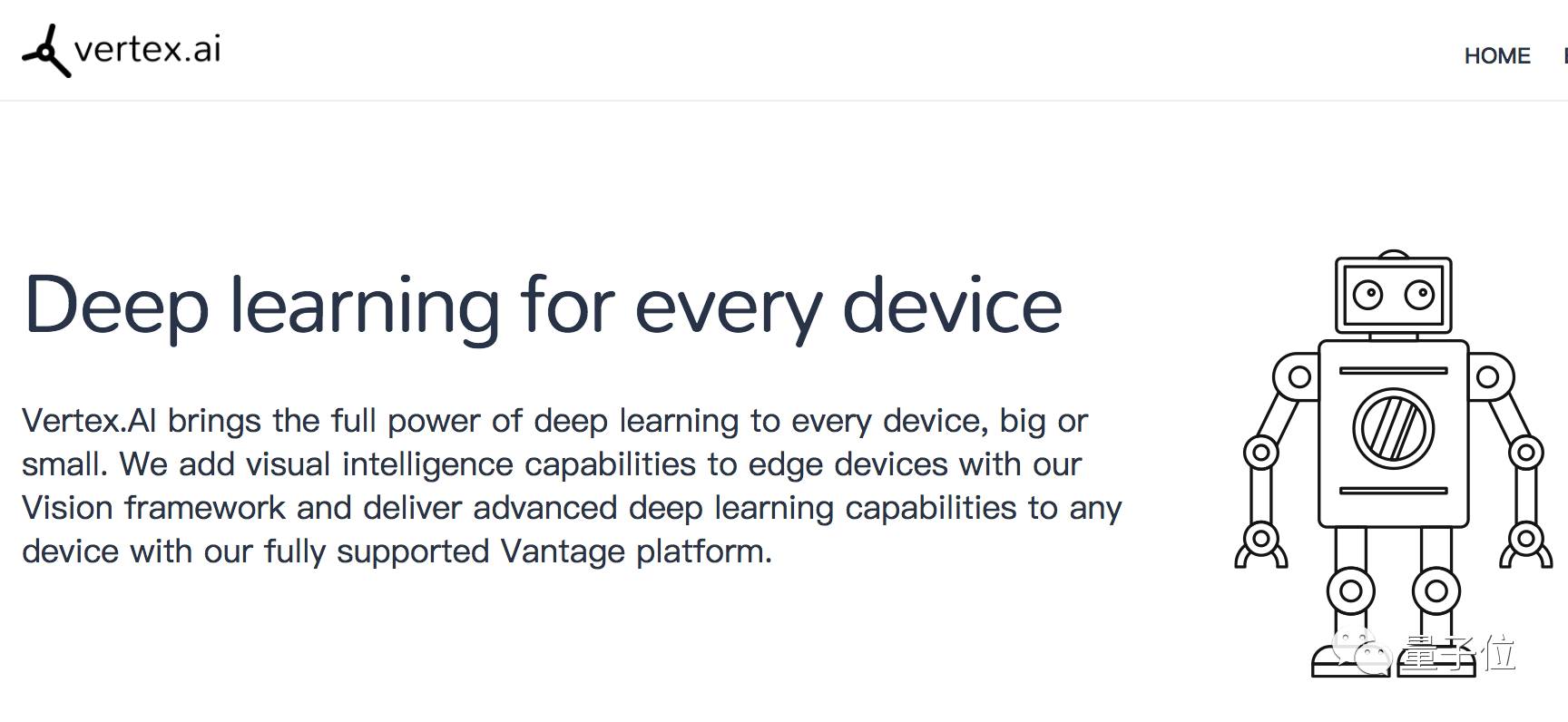Click the robot's left knee joint
The width and height of the screenshot is (1568, 722).
pyautogui.click(x=1350, y=591)
